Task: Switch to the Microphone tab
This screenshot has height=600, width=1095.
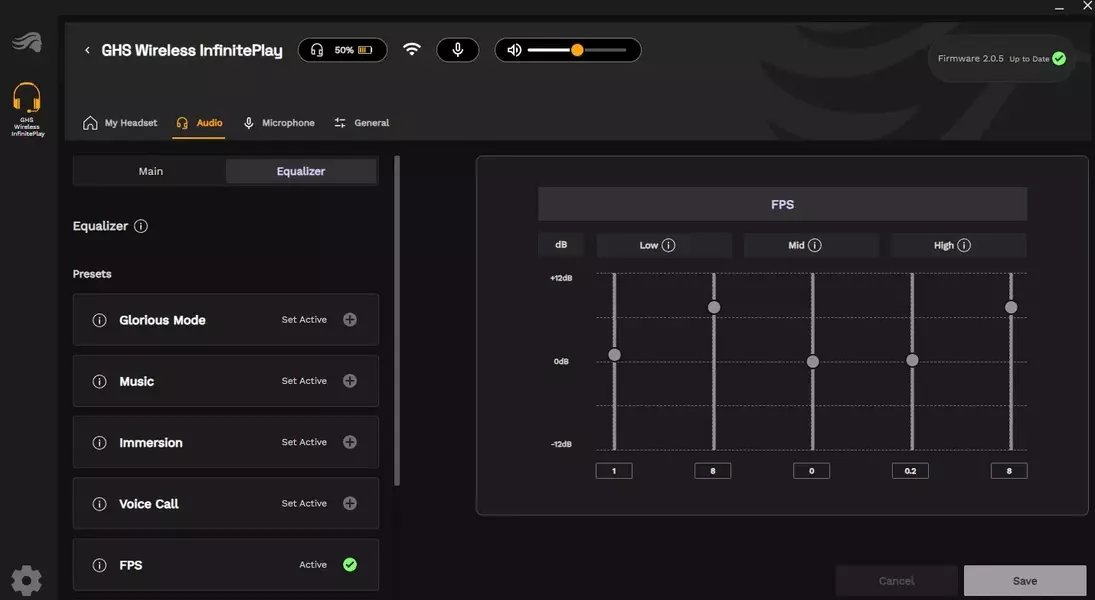Action: tap(279, 123)
